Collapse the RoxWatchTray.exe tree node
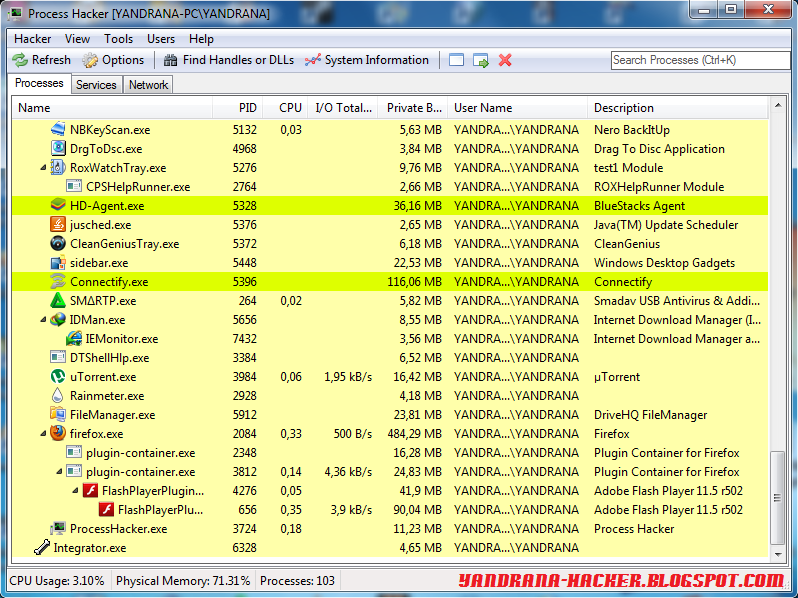798x598 pixels. coord(43,167)
